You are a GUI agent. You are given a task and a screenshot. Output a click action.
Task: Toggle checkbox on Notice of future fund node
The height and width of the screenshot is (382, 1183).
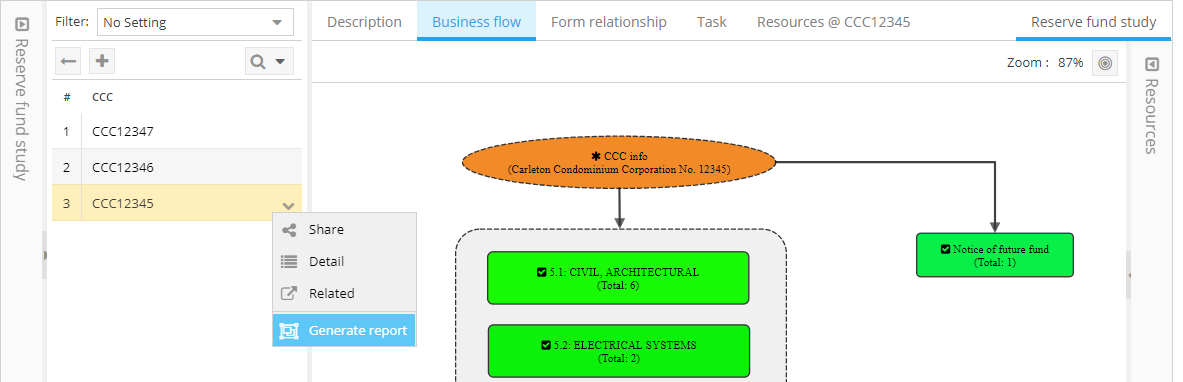pyautogui.click(x=945, y=249)
